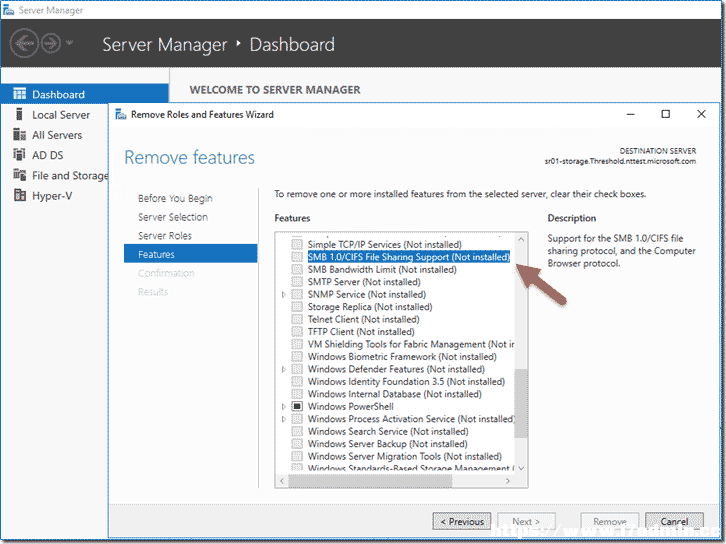Select the Storage Replica (Not installed) row
This screenshot has width=726, height=544.
click(x=370, y=307)
